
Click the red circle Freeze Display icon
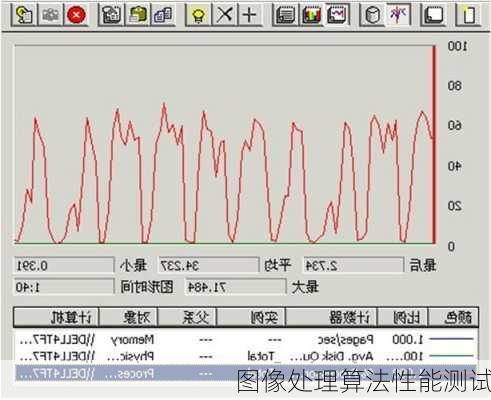pos(77,15)
